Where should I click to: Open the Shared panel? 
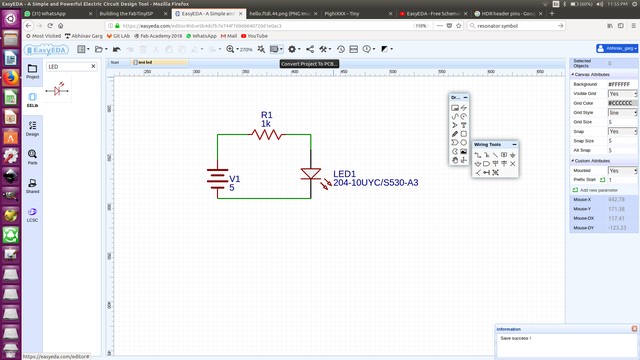coord(33,186)
